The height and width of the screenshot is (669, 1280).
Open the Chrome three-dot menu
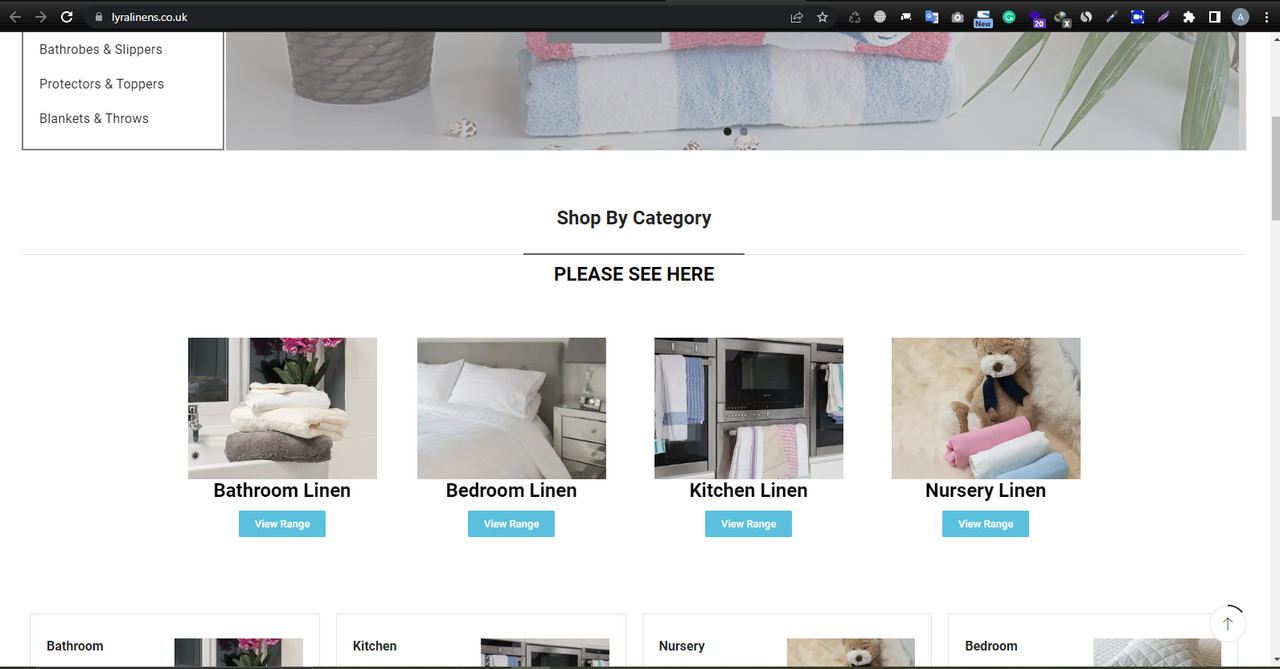pos(1265,17)
